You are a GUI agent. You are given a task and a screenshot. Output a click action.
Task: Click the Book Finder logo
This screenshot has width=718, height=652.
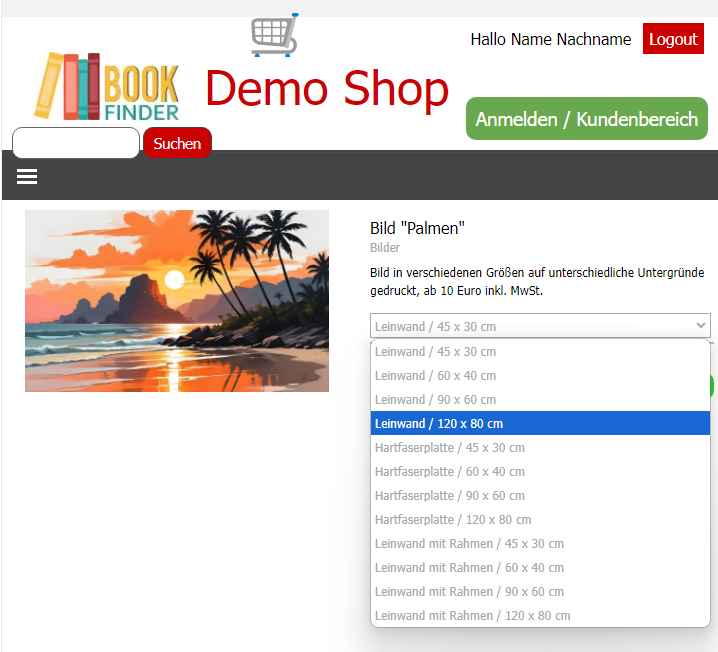click(107, 87)
